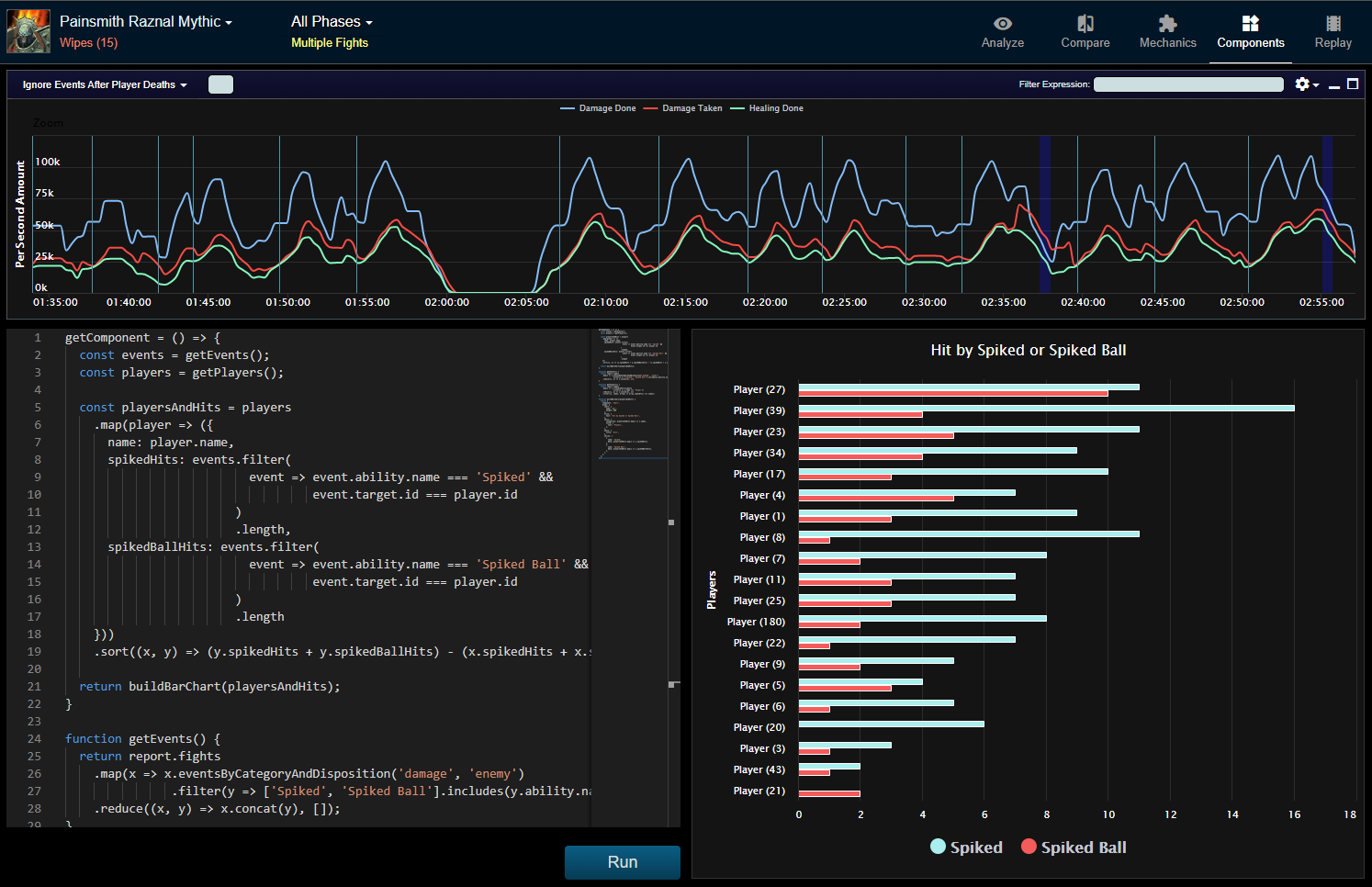Open the Mechanics cog icon
This screenshot has height=887, width=1372.
1167,30
